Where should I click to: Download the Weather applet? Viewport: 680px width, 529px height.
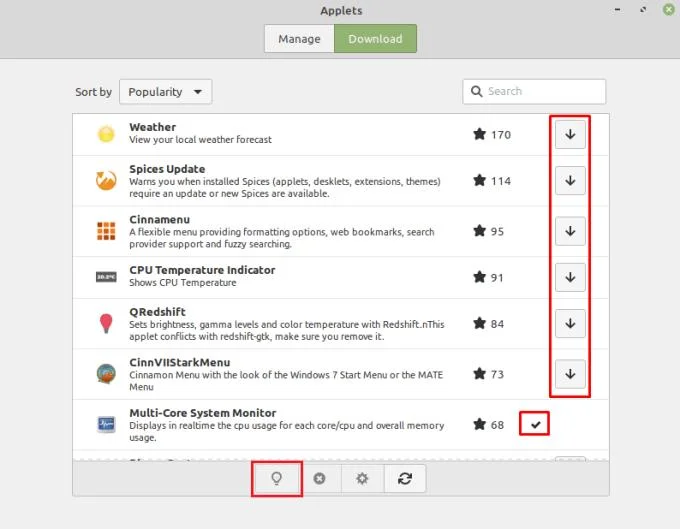click(570, 134)
